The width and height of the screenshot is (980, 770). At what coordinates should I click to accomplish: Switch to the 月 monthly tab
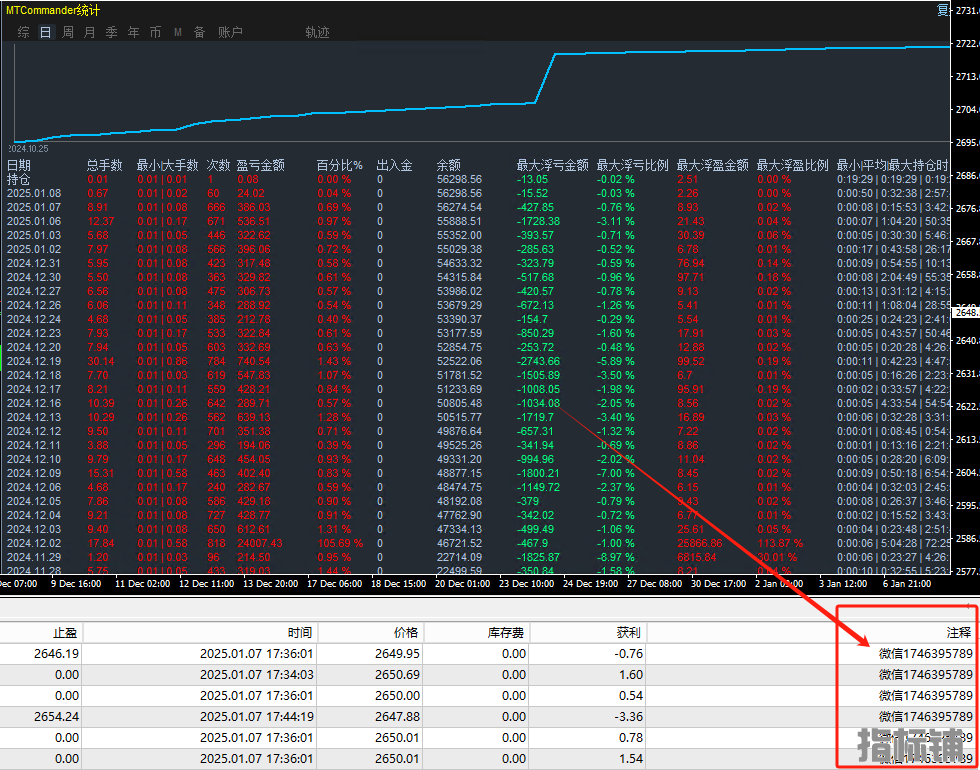point(89,32)
